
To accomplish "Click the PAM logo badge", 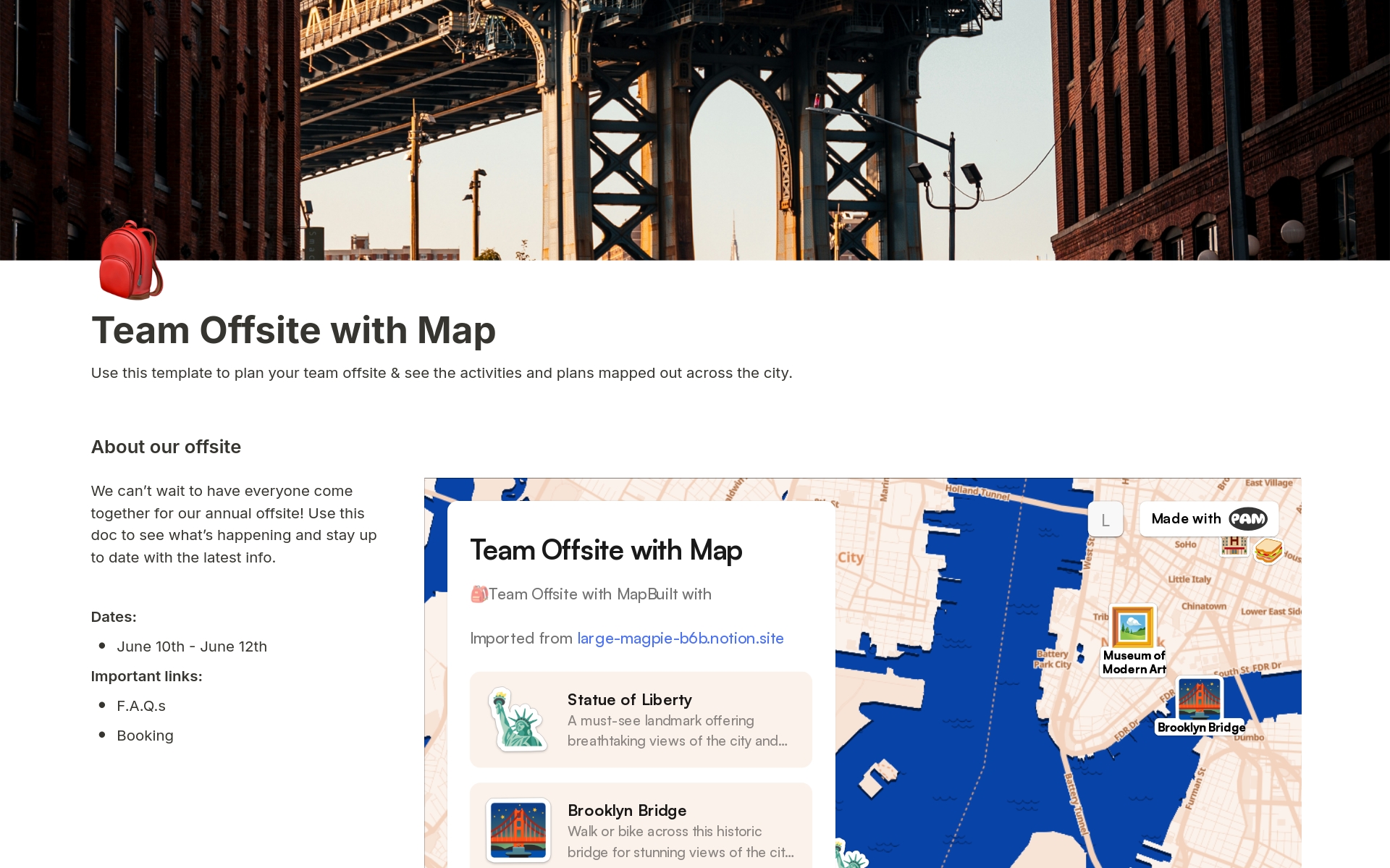I will (x=1247, y=519).
